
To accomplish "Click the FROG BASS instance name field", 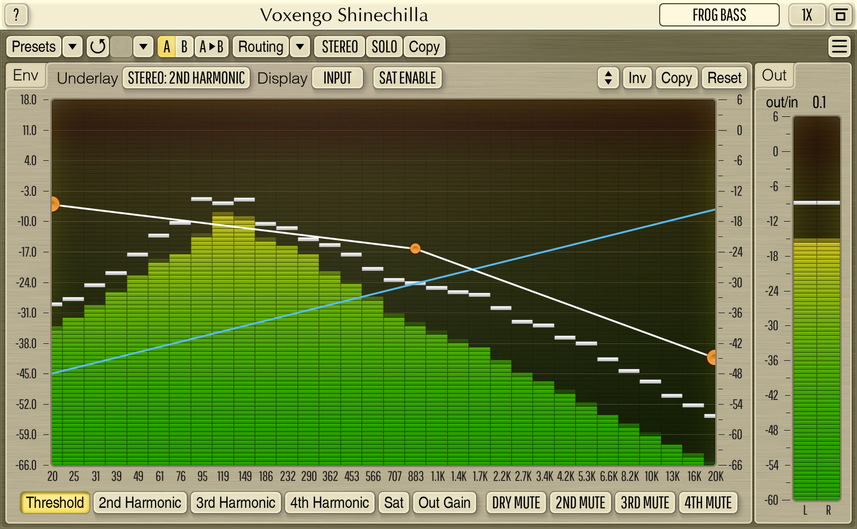I will pyautogui.click(x=719, y=15).
